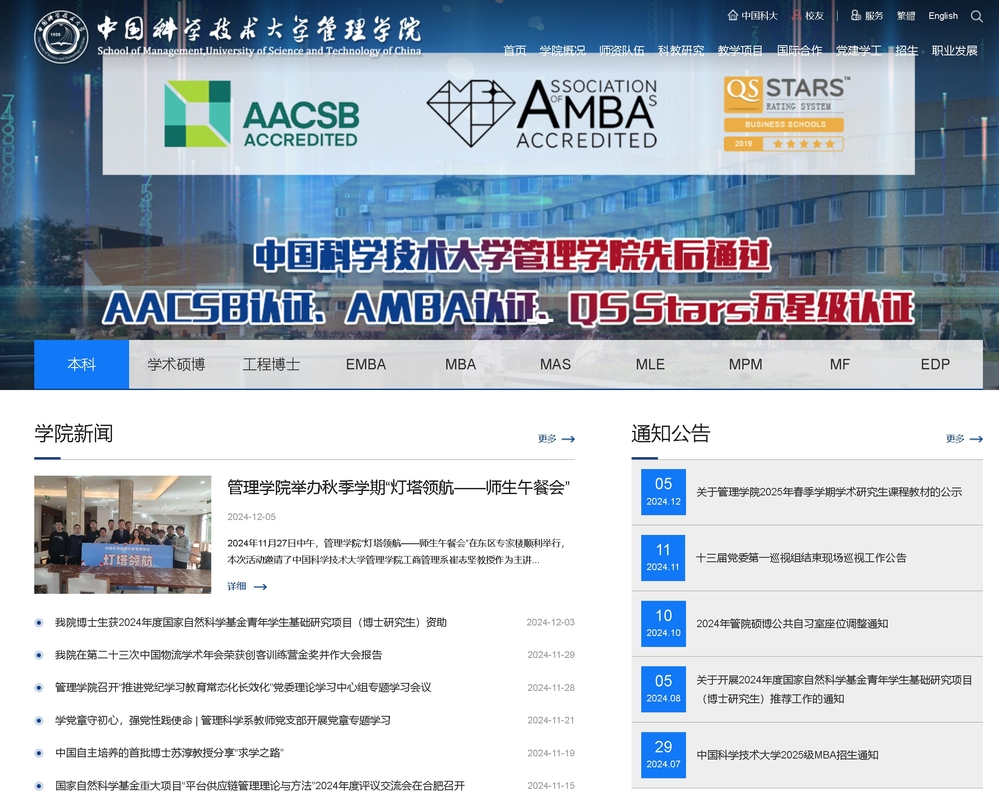Click the AMBA Accredited logo
The height and width of the screenshot is (809, 999).
tap(542, 113)
